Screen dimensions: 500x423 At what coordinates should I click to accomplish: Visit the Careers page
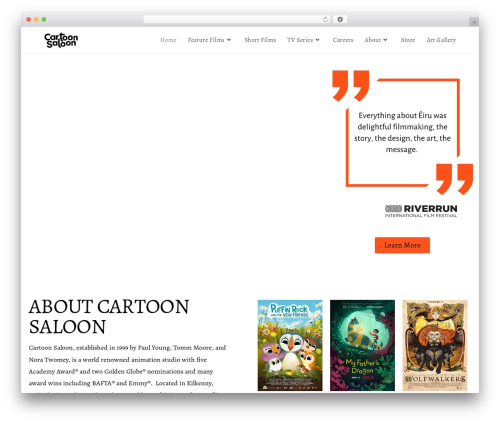343,40
